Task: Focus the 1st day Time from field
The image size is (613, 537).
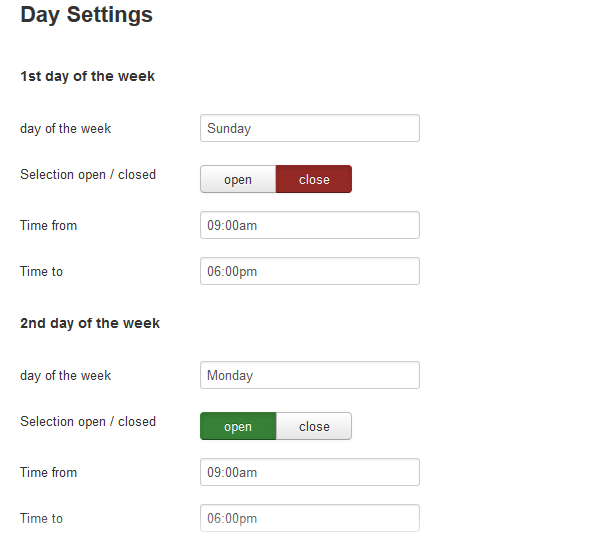Action: (x=310, y=225)
